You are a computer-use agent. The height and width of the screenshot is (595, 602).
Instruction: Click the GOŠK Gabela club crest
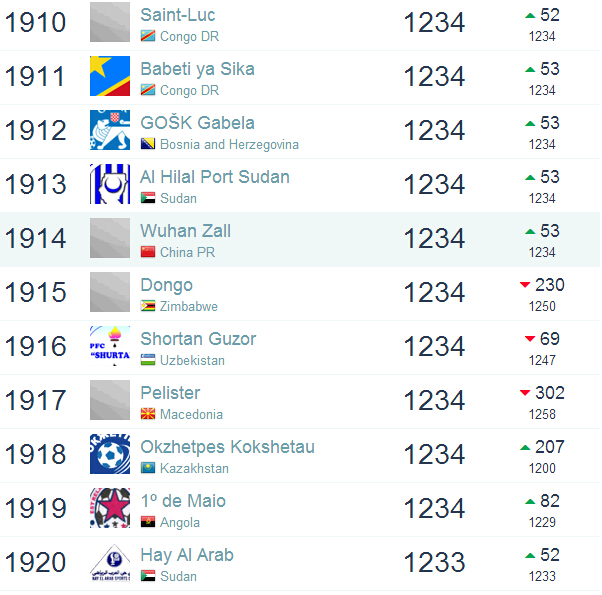point(110,130)
